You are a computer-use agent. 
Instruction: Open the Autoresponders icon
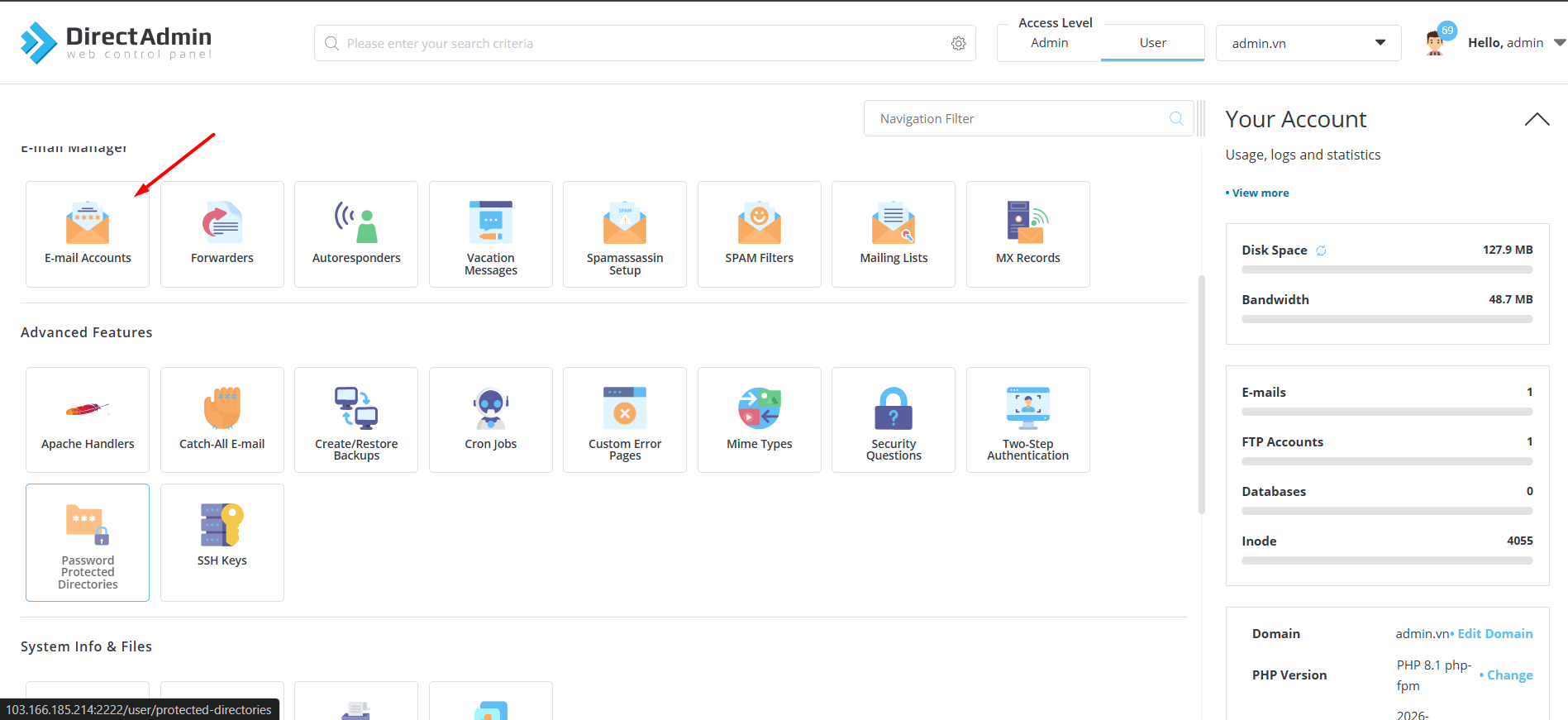356,234
